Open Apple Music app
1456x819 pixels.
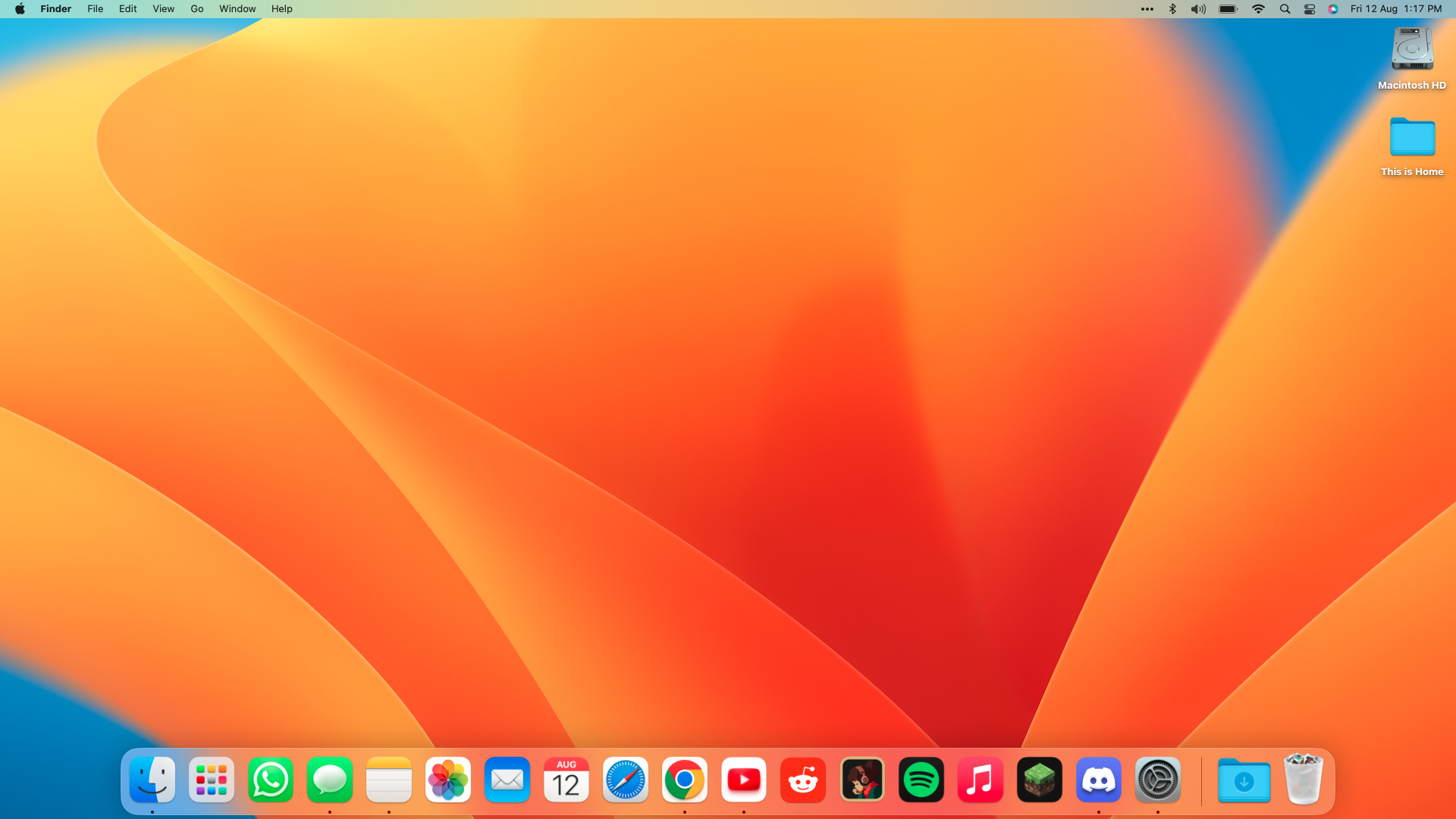(981, 780)
